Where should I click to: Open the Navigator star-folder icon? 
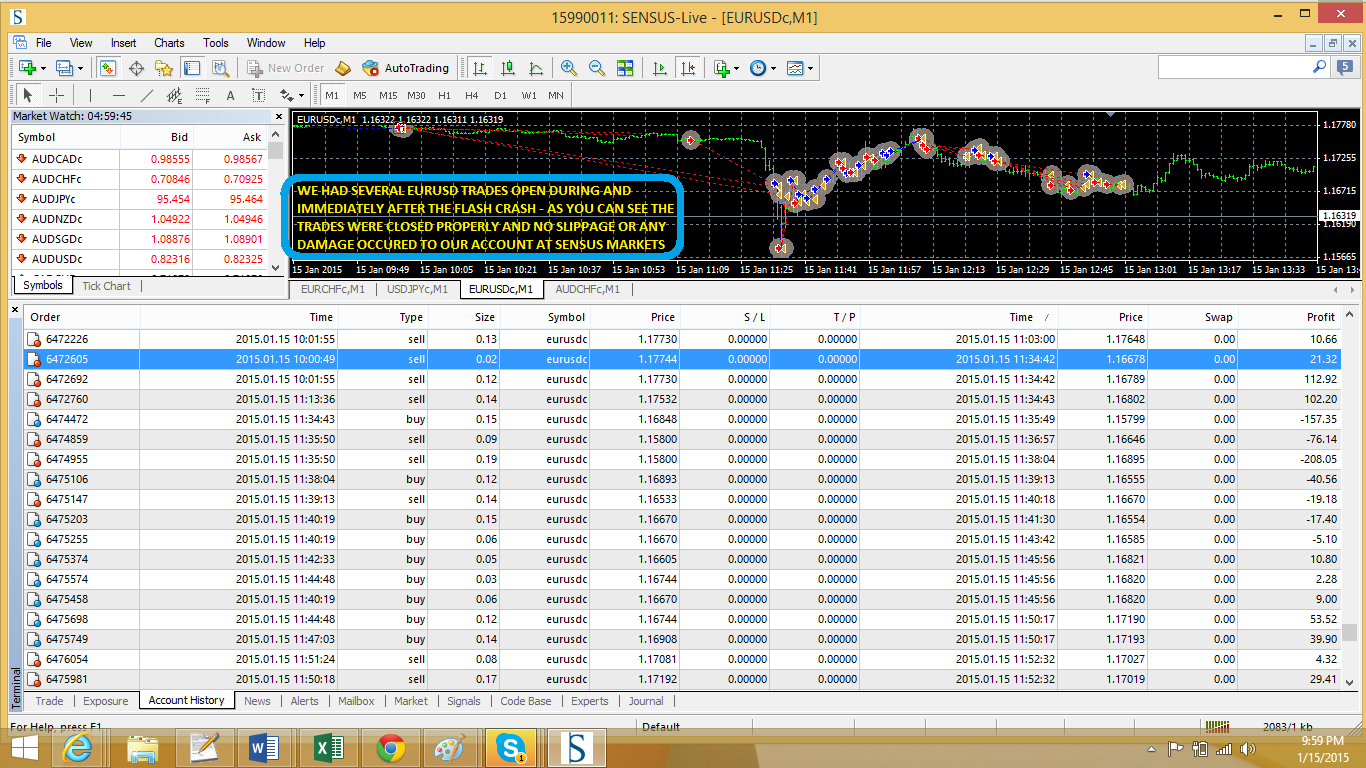click(164, 68)
